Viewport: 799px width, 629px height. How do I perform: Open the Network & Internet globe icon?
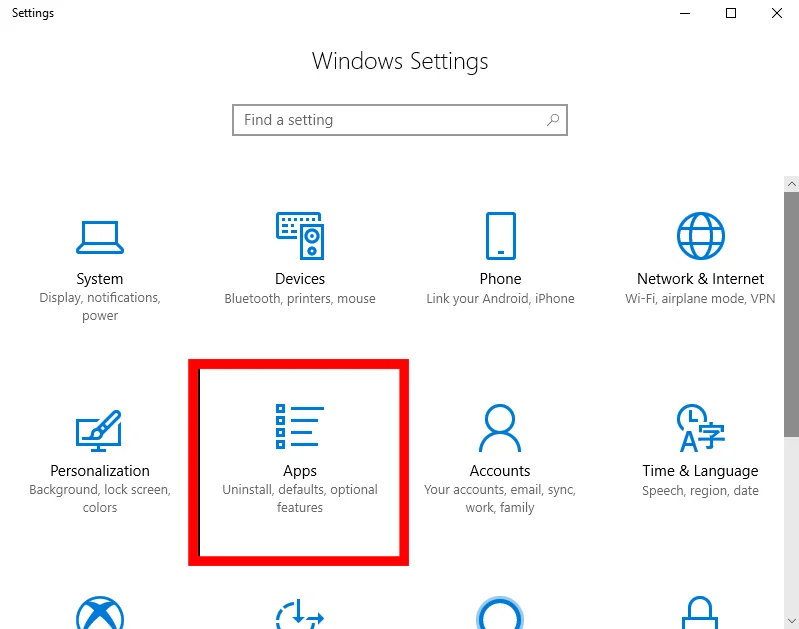click(x=701, y=235)
